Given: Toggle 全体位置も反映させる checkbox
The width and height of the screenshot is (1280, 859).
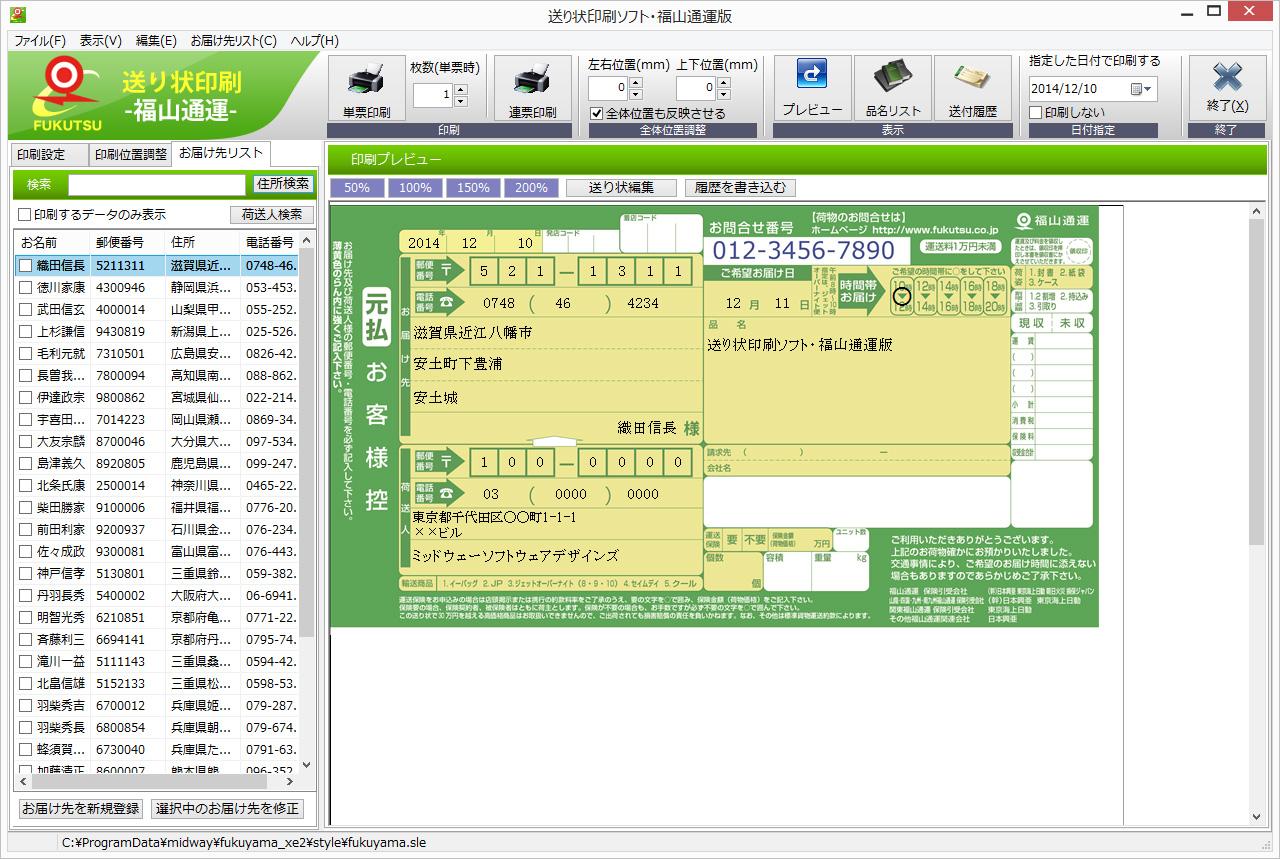Looking at the screenshot, I should point(597,113).
